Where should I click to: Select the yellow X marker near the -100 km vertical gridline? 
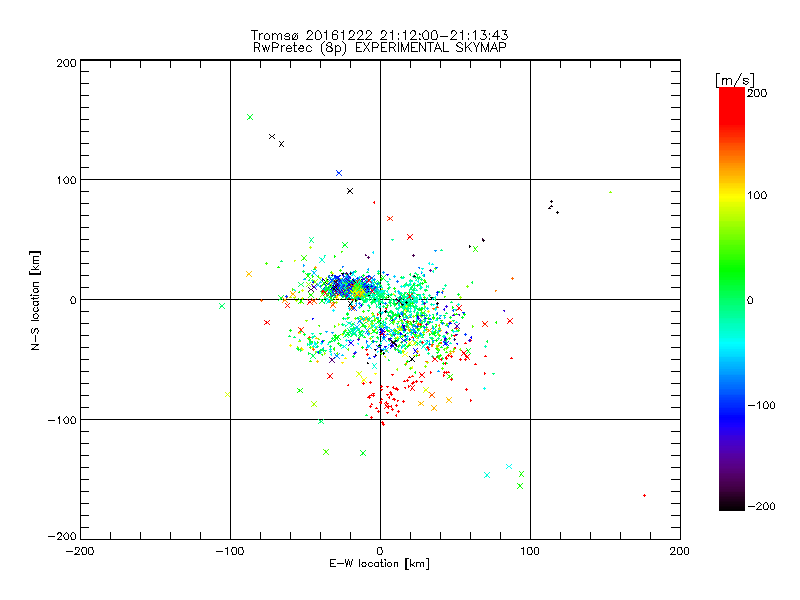[x=228, y=394]
